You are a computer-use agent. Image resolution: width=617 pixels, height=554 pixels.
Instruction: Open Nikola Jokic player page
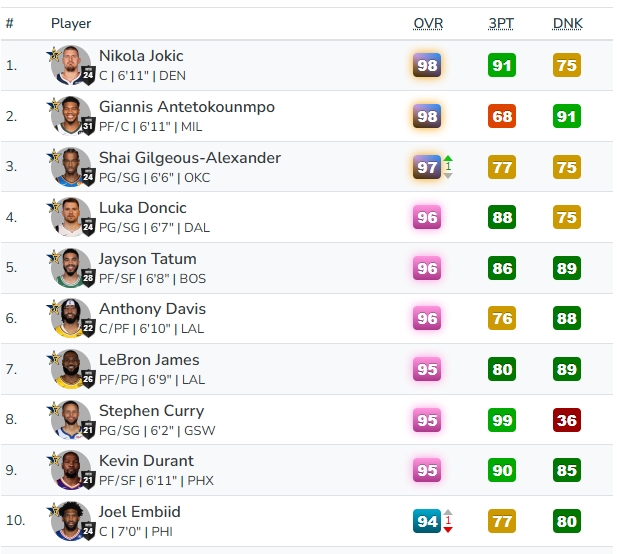point(141,56)
